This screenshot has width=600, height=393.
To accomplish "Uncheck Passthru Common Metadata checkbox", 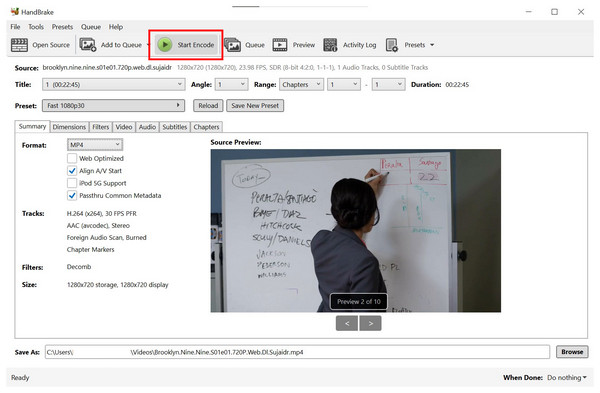I will [x=72, y=196].
